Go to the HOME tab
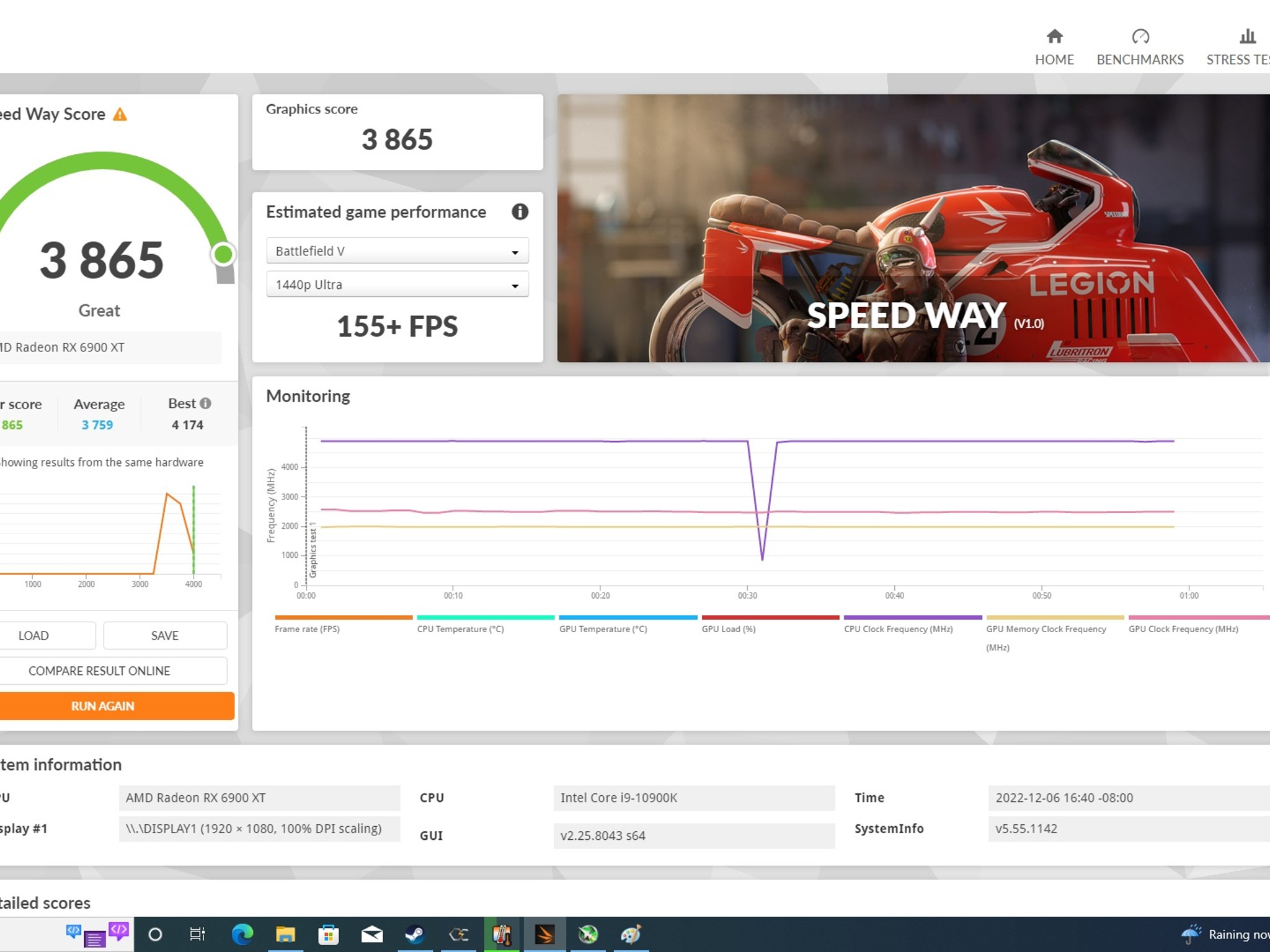 (x=1054, y=48)
